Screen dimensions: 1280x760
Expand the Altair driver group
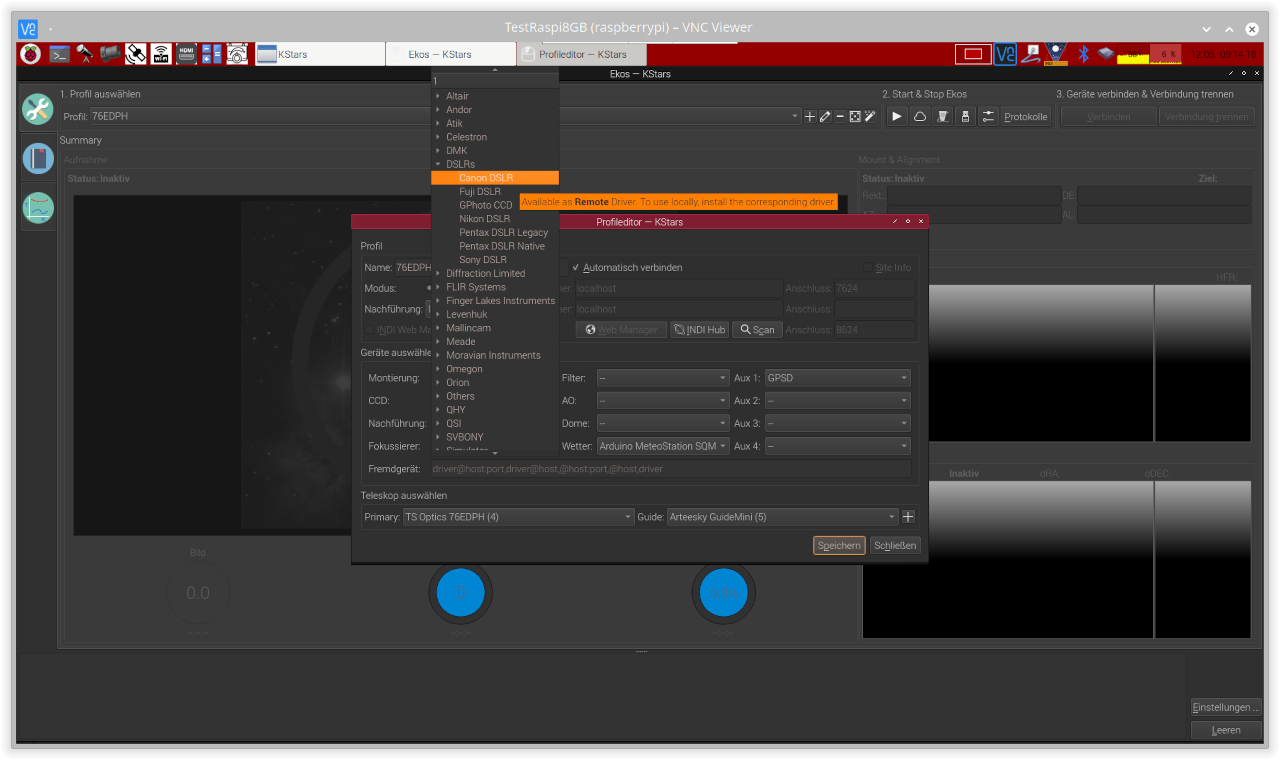(x=438, y=96)
